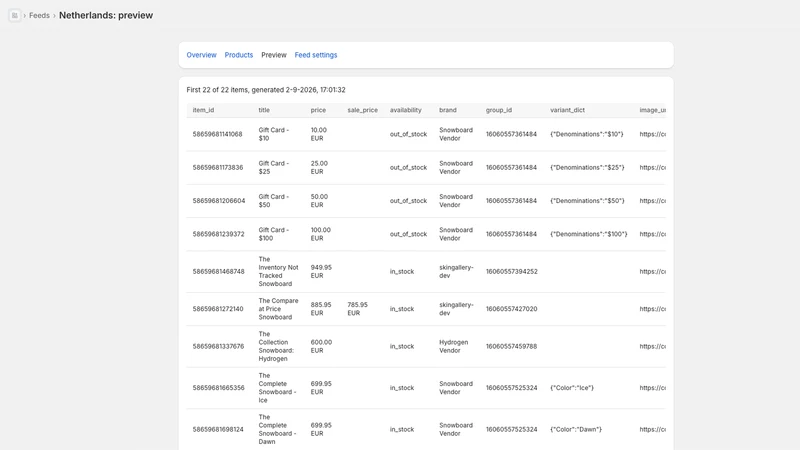Select item ID 58659681698124
This screenshot has height=450, width=800.
click(x=218, y=430)
